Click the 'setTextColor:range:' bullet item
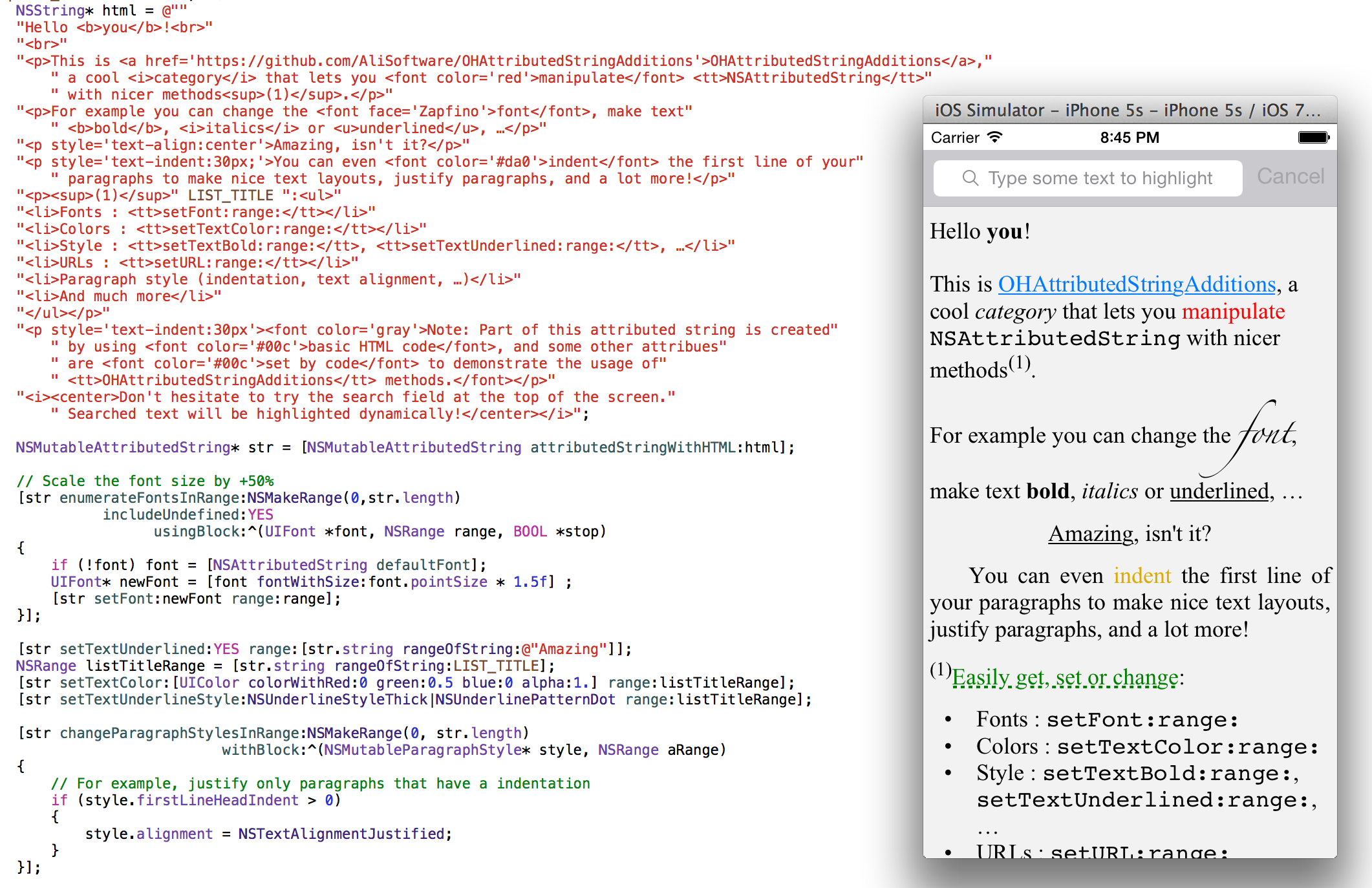The image size is (1372, 888). pos(1187,746)
